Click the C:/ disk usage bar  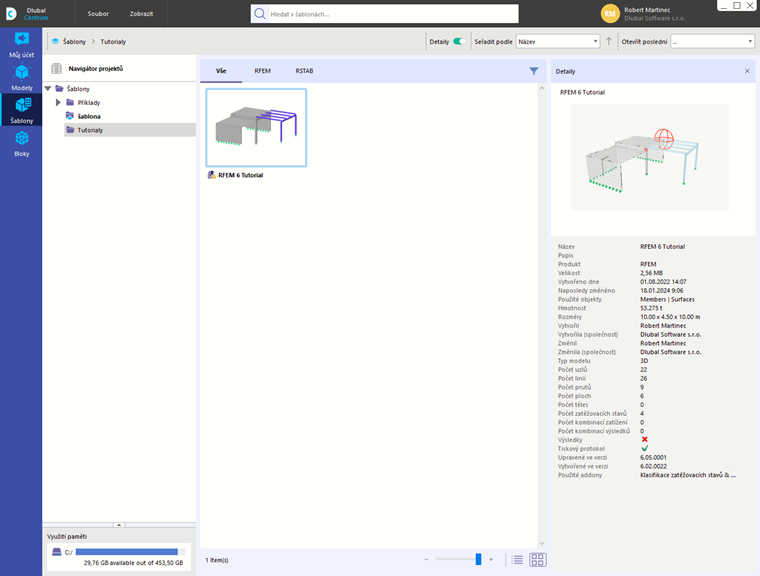(x=130, y=552)
